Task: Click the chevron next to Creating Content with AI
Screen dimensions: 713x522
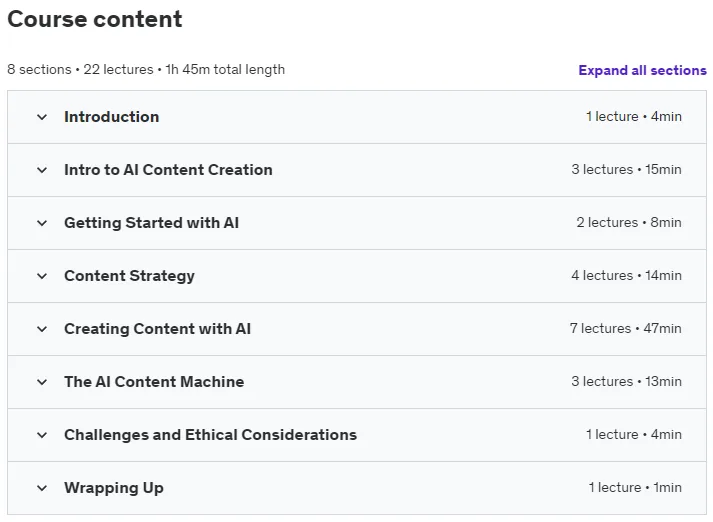Action: coord(42,329)
